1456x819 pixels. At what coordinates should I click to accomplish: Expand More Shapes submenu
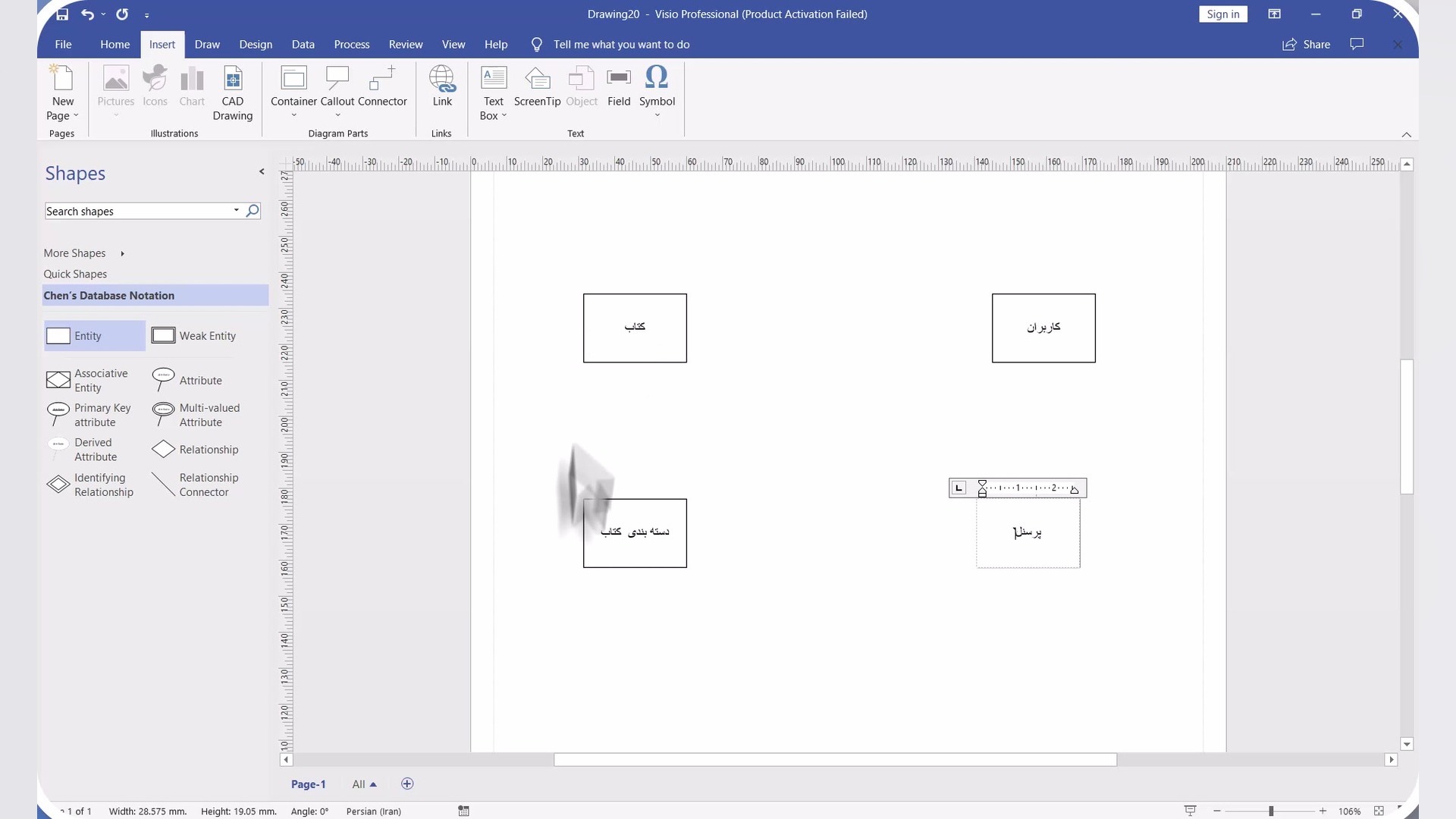point(83,253)
